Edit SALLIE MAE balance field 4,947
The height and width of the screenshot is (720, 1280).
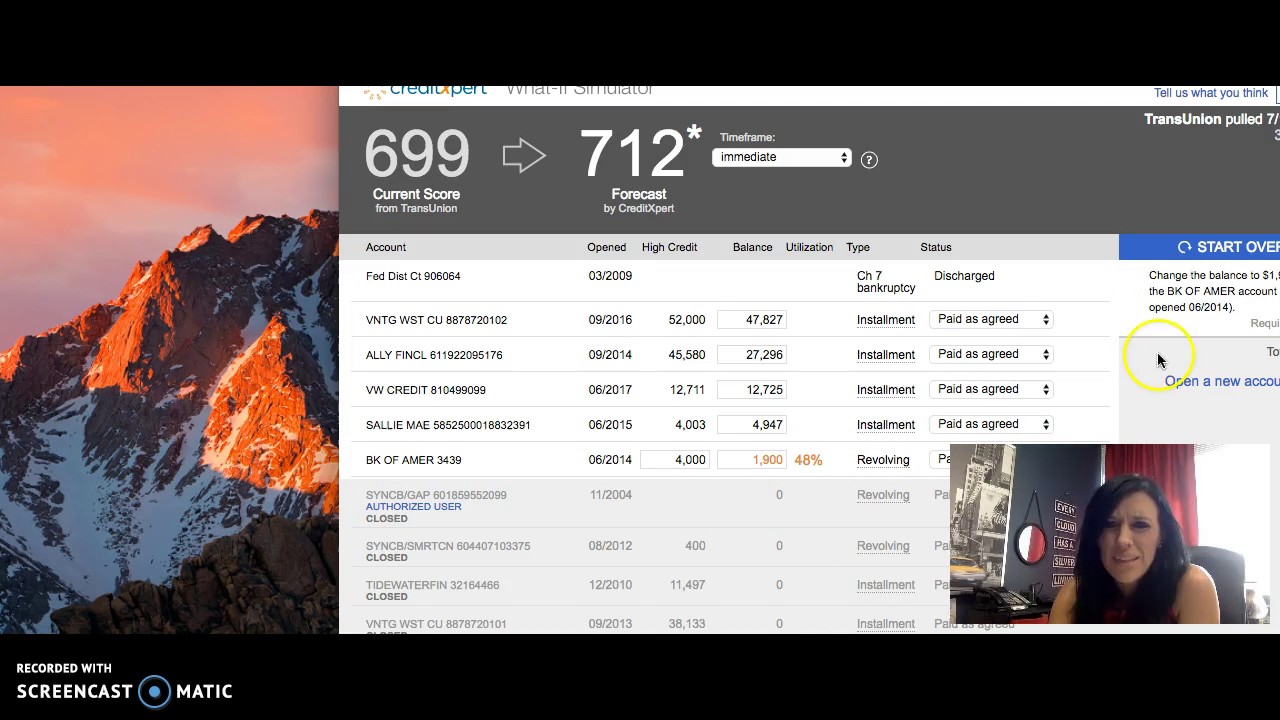(x=752, y=425)
